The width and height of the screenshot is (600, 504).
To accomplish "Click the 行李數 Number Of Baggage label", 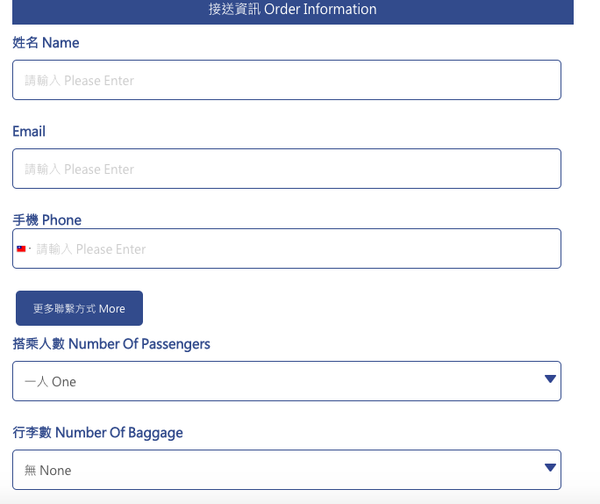I will click(x=97, y=433).
